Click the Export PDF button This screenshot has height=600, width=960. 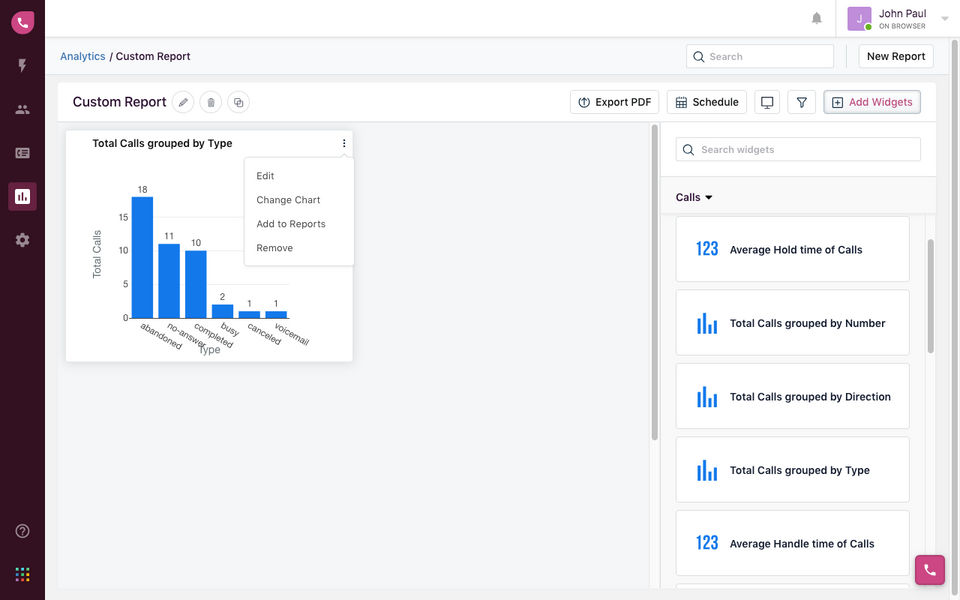pyautogui.click(x=614, y=102)
